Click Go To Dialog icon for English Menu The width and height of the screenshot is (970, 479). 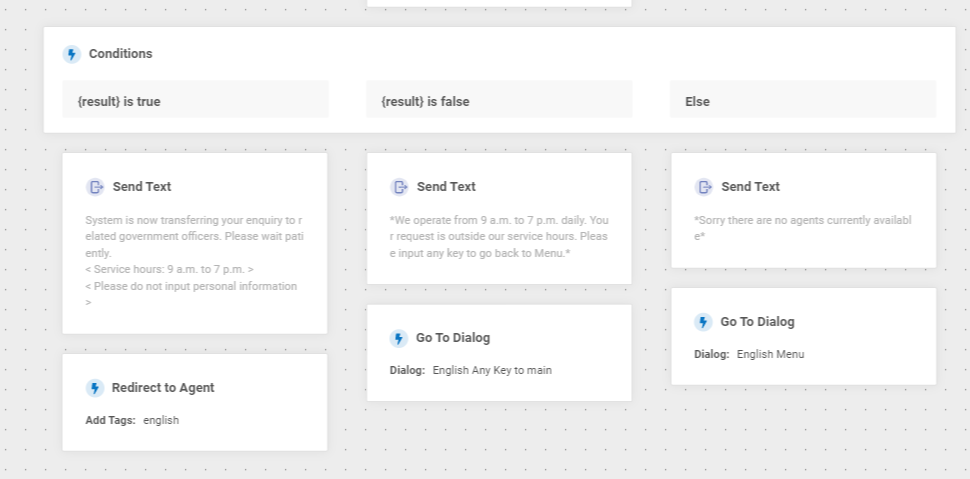click(x=704, y=322)
